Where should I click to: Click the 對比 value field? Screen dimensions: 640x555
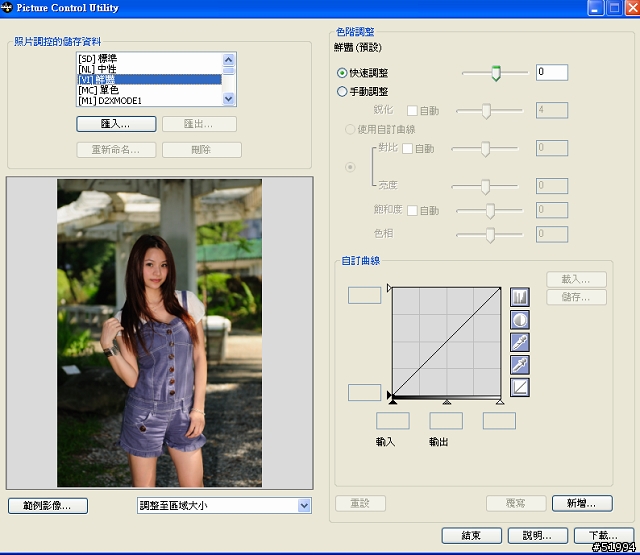click(552, 148)
